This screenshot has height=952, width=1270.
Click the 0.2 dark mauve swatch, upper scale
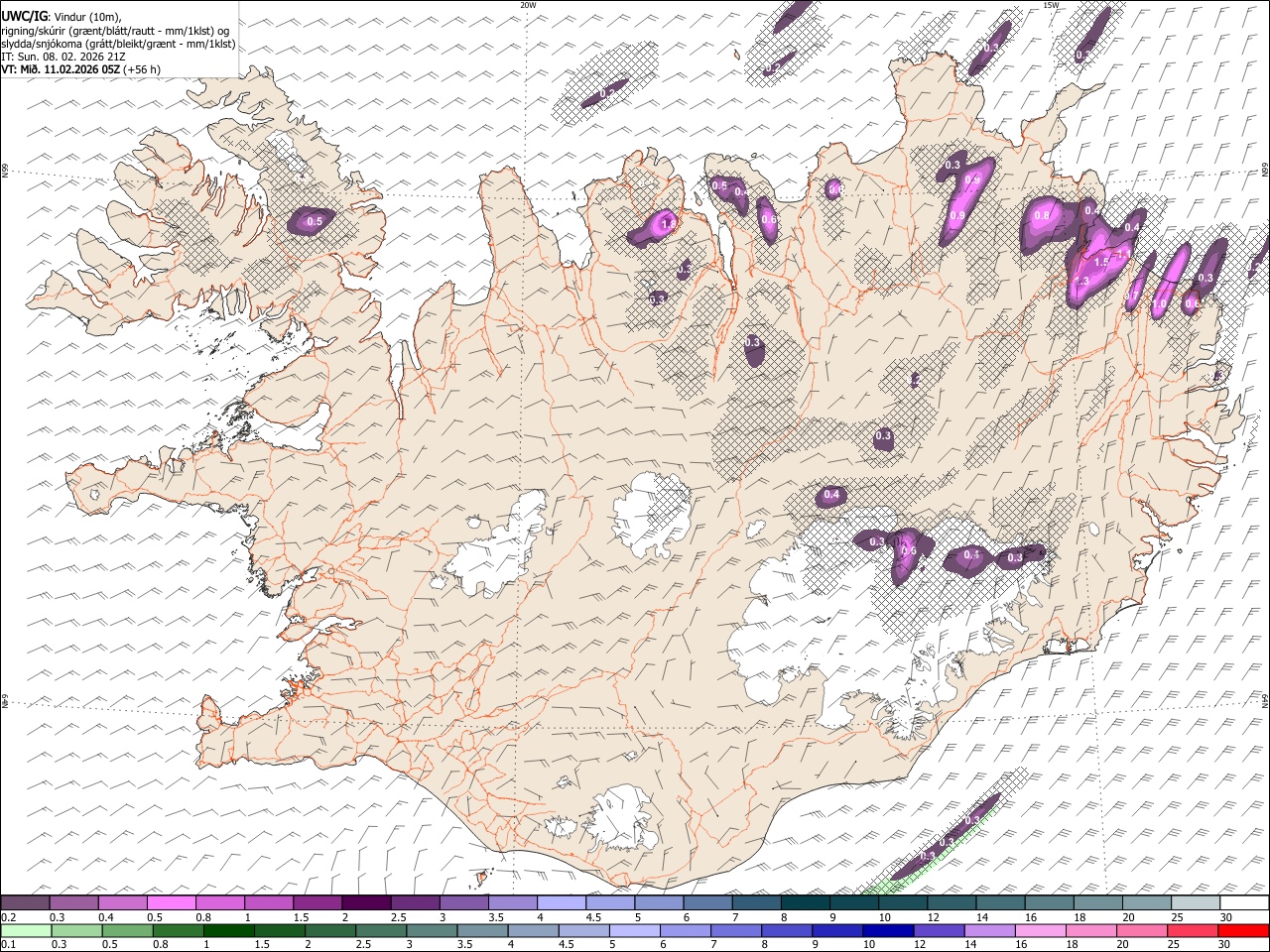click(25, 902)
